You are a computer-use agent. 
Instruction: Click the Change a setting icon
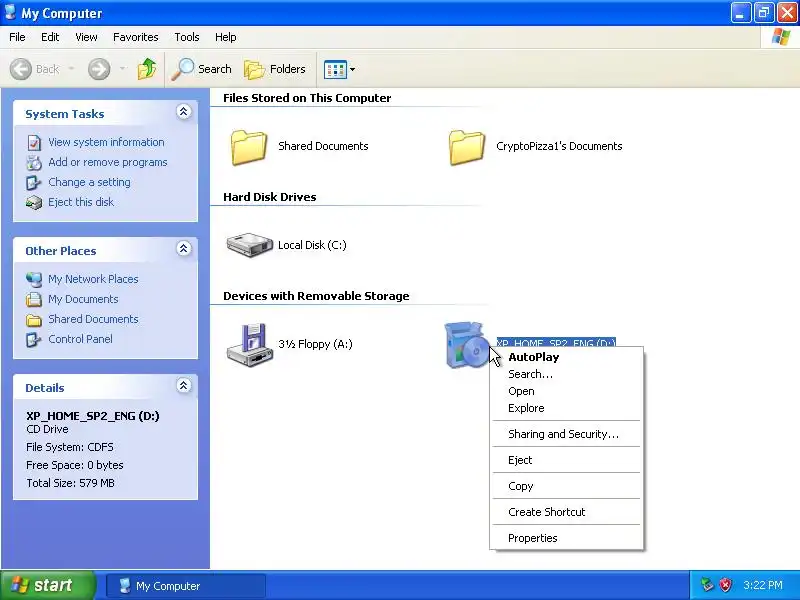pos(34,183)
